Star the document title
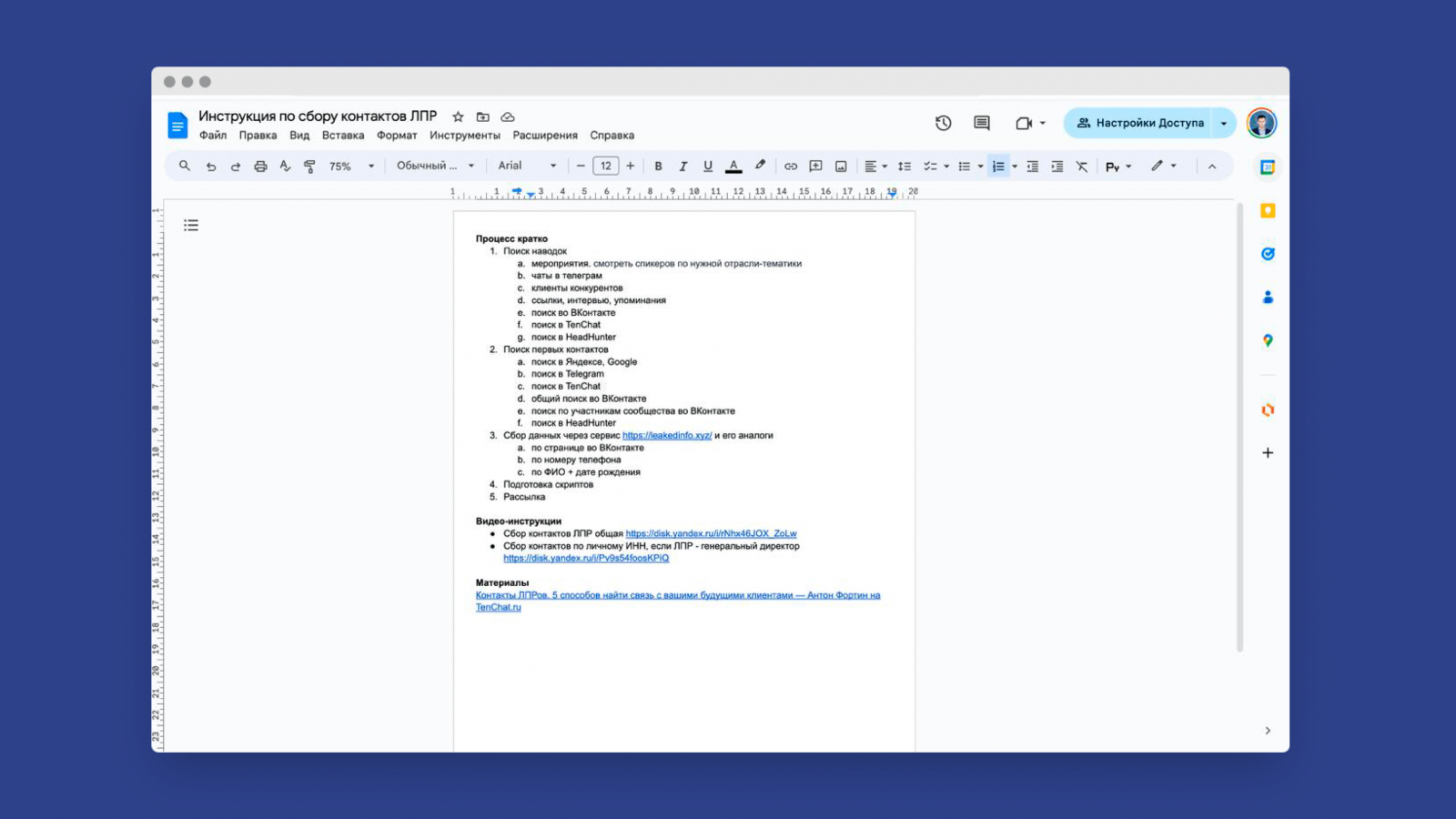This screenshot has height=819, width=1456. point(459,116)
